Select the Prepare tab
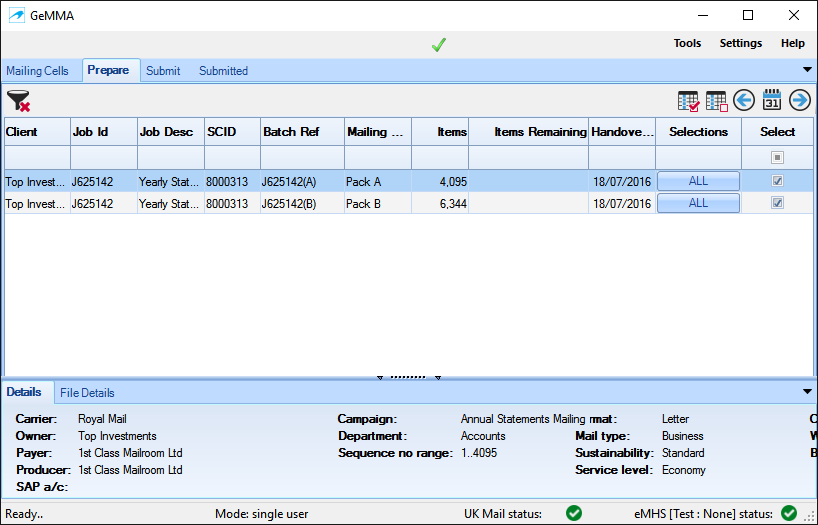The image size is (818, 525). click(x=109, y=70)
